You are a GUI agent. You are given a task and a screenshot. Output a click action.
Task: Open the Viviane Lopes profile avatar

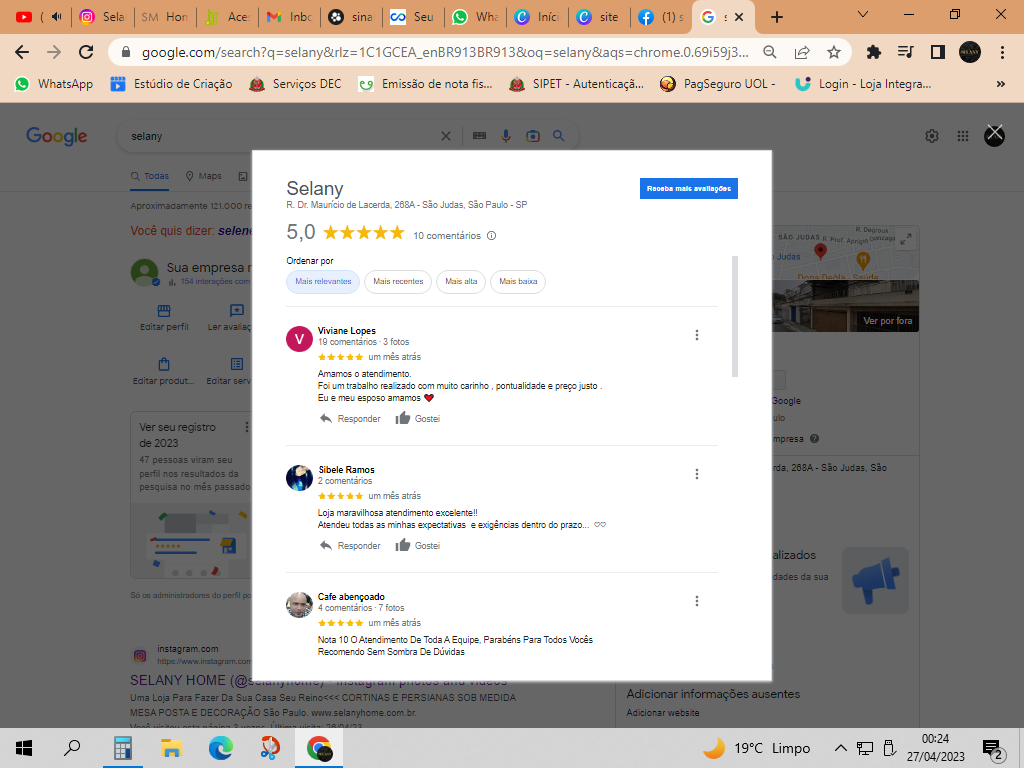pyautogui.click(x=299, y=338)
